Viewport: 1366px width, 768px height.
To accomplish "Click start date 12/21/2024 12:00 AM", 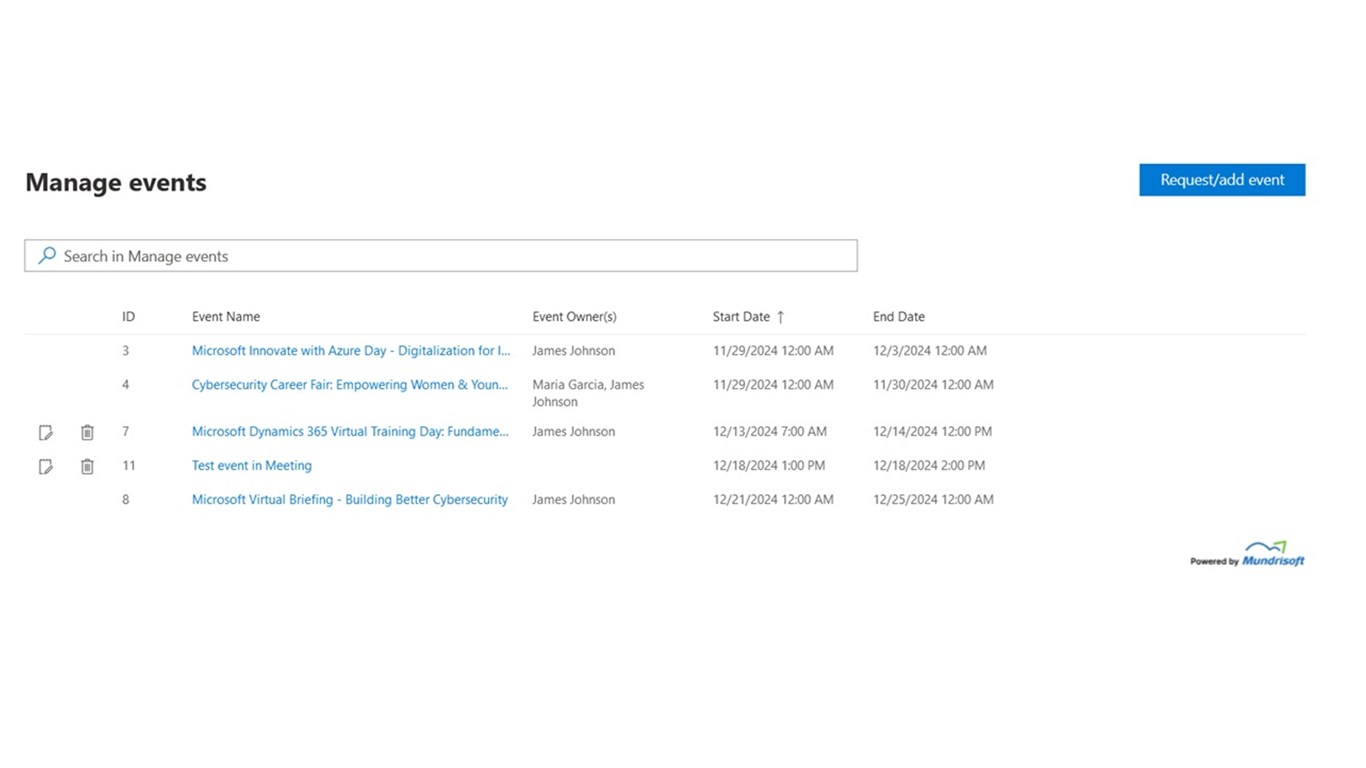I will pyautogui.click(x=773, y=500).
